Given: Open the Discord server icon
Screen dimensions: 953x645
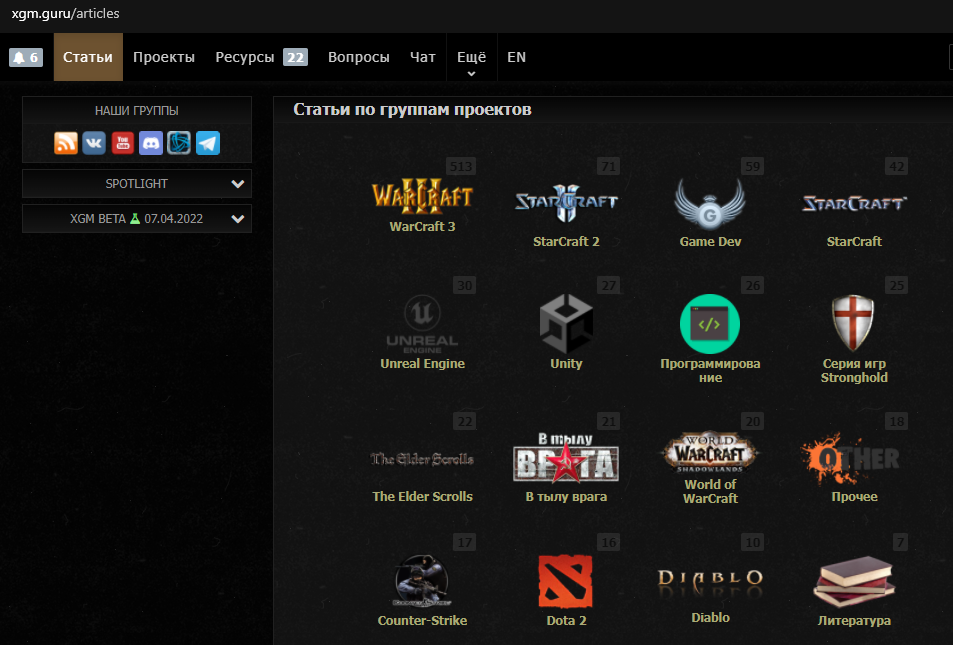Looking at the screenshot, I should tap(151, 143).
